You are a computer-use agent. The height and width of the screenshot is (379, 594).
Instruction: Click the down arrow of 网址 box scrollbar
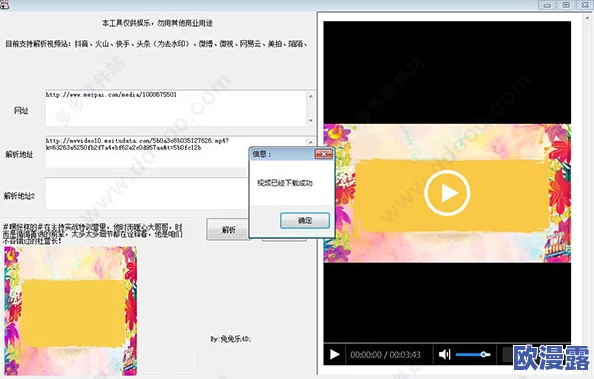[311, 121]
